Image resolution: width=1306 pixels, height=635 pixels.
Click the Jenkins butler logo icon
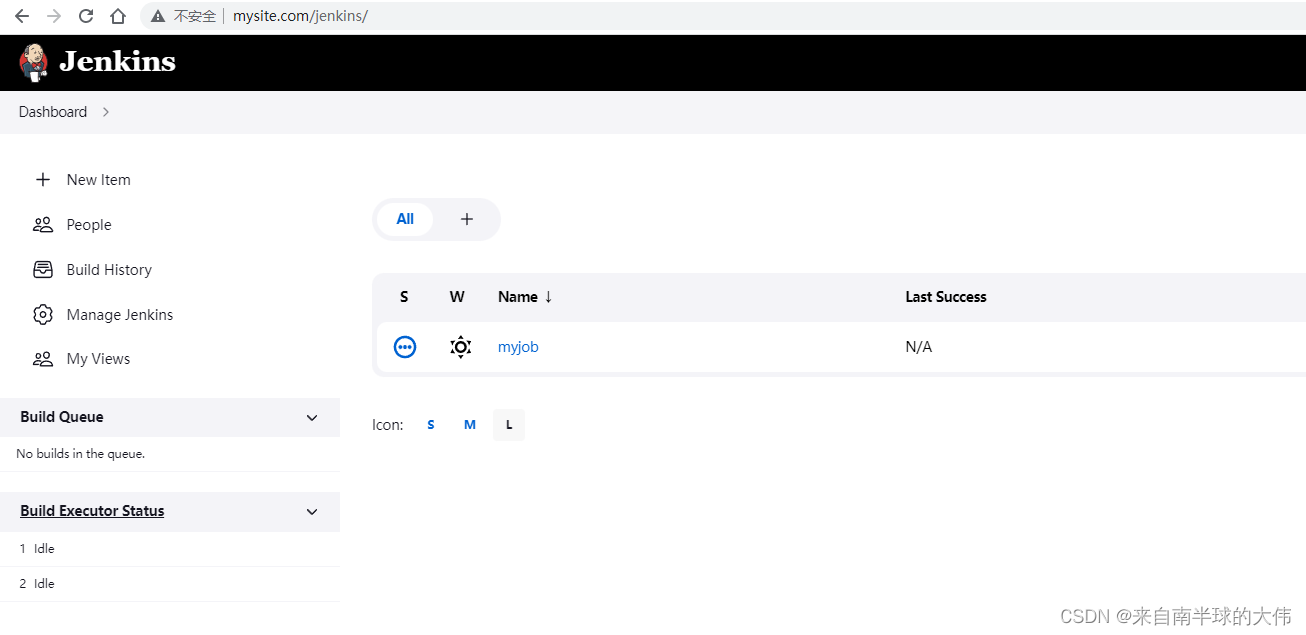pos(33,62)
